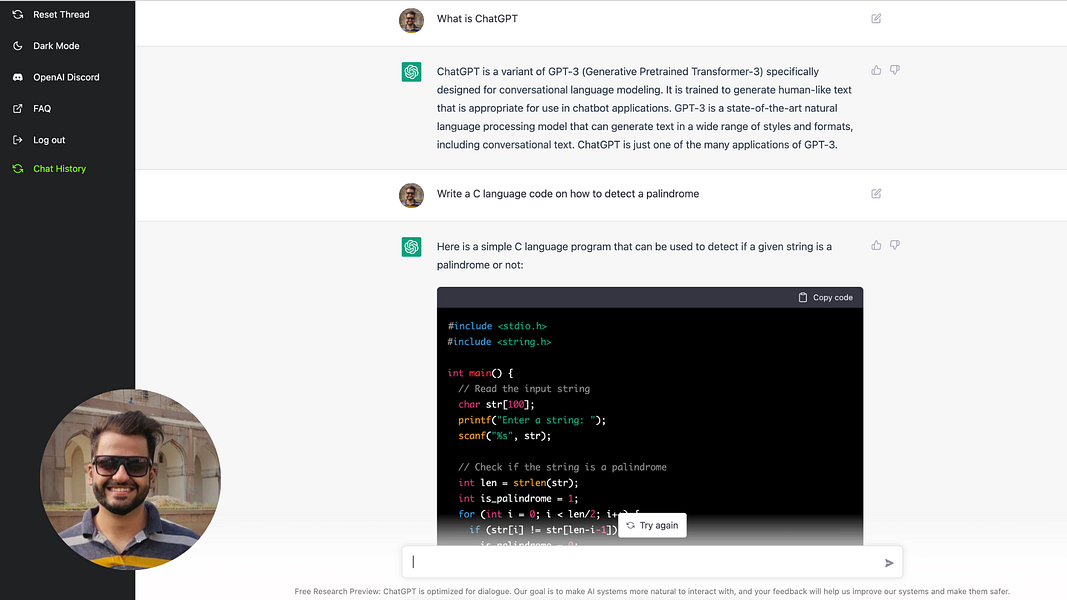Click the 'scanf("%s", str);' line
Image resolution: width=1067 pixels, height=600 pixels.
504,435
